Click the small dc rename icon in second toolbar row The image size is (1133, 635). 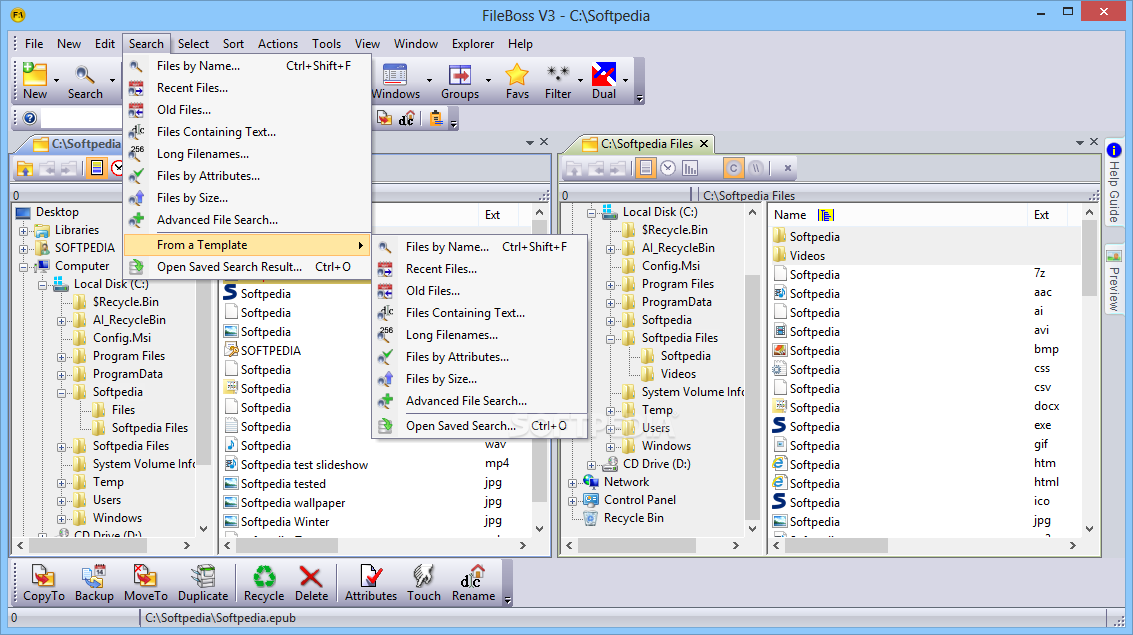(x=407, y=118)
